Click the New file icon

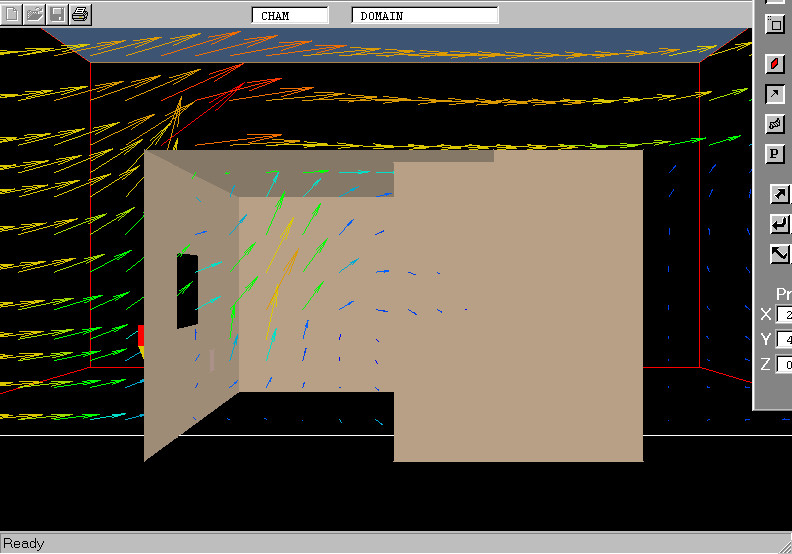pyautogui.click(x=12, y=14)
